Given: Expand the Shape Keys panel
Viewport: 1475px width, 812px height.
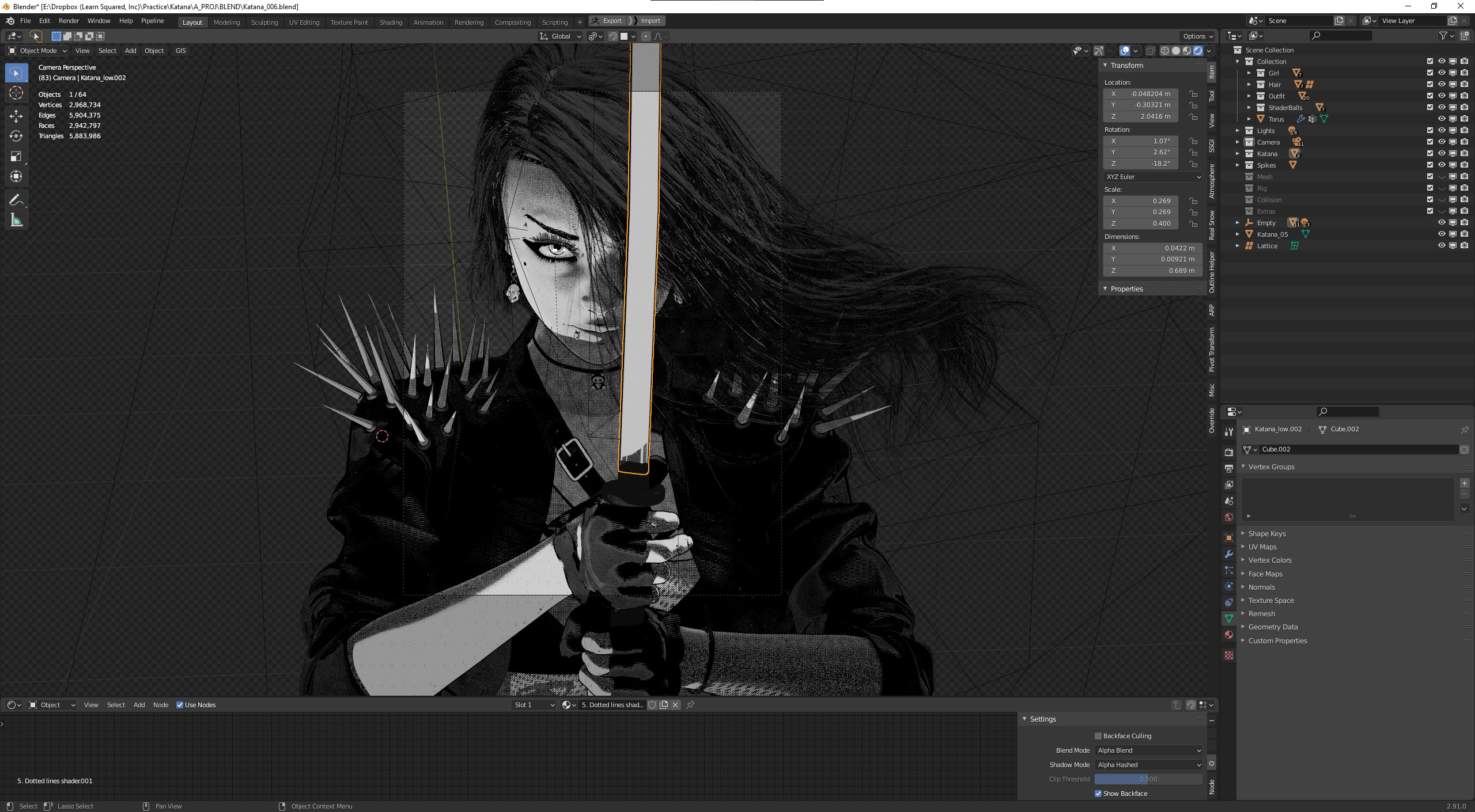Looking at the screenshot, I should [1266, 533].
